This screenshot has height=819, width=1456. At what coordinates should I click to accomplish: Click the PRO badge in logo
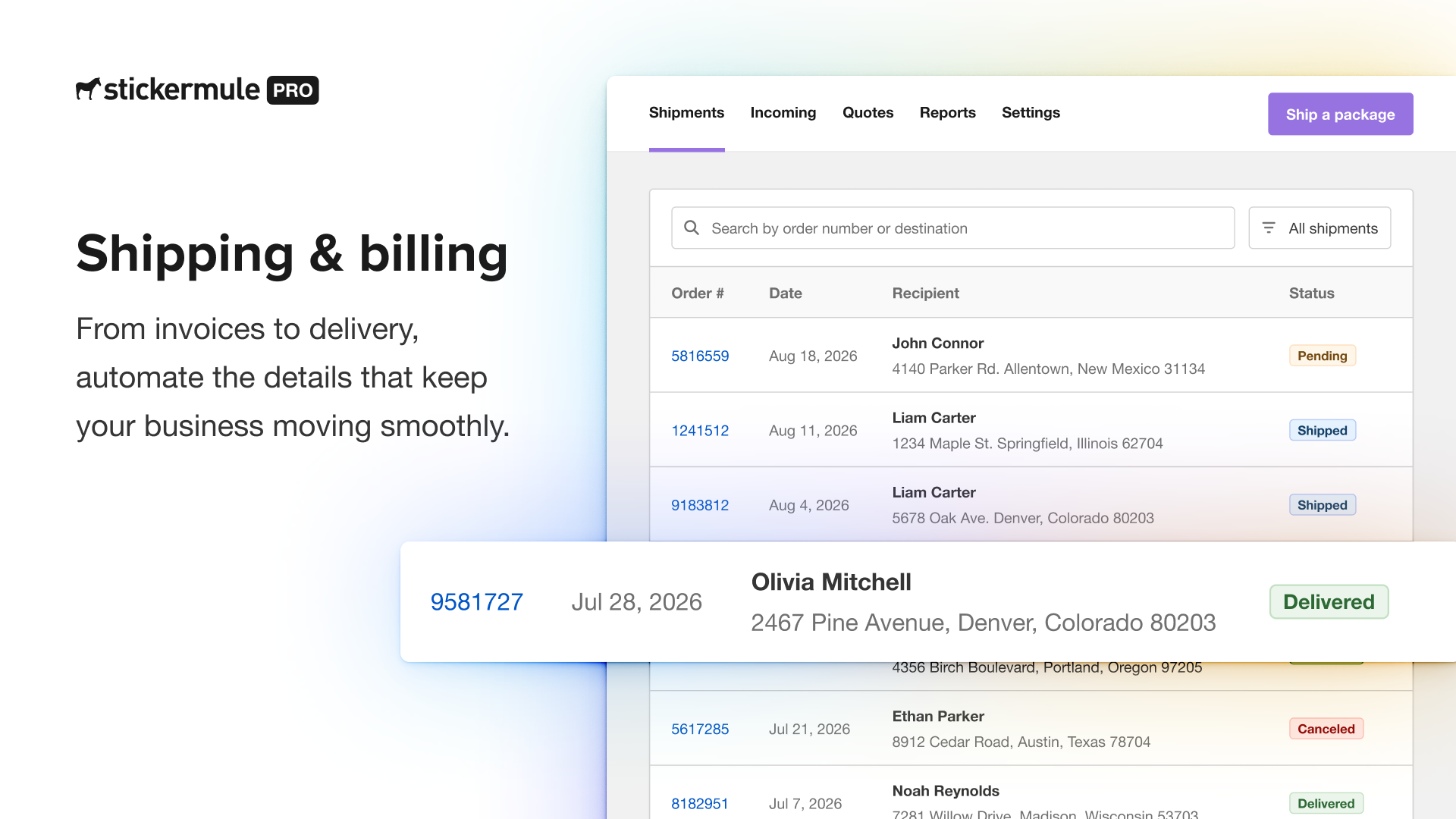(x=293, y=90)
